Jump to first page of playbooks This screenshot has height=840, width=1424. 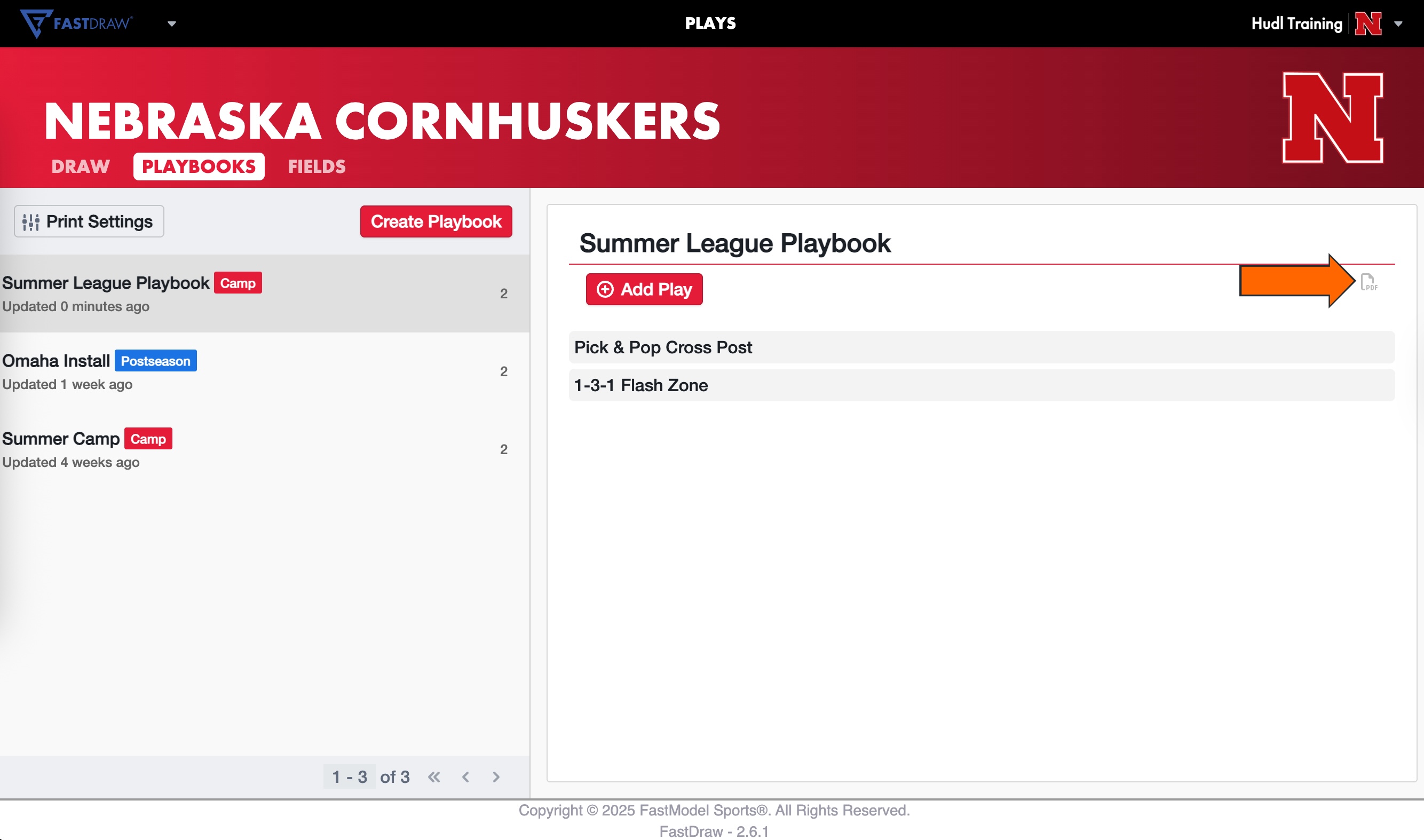[x=434, y=777]
